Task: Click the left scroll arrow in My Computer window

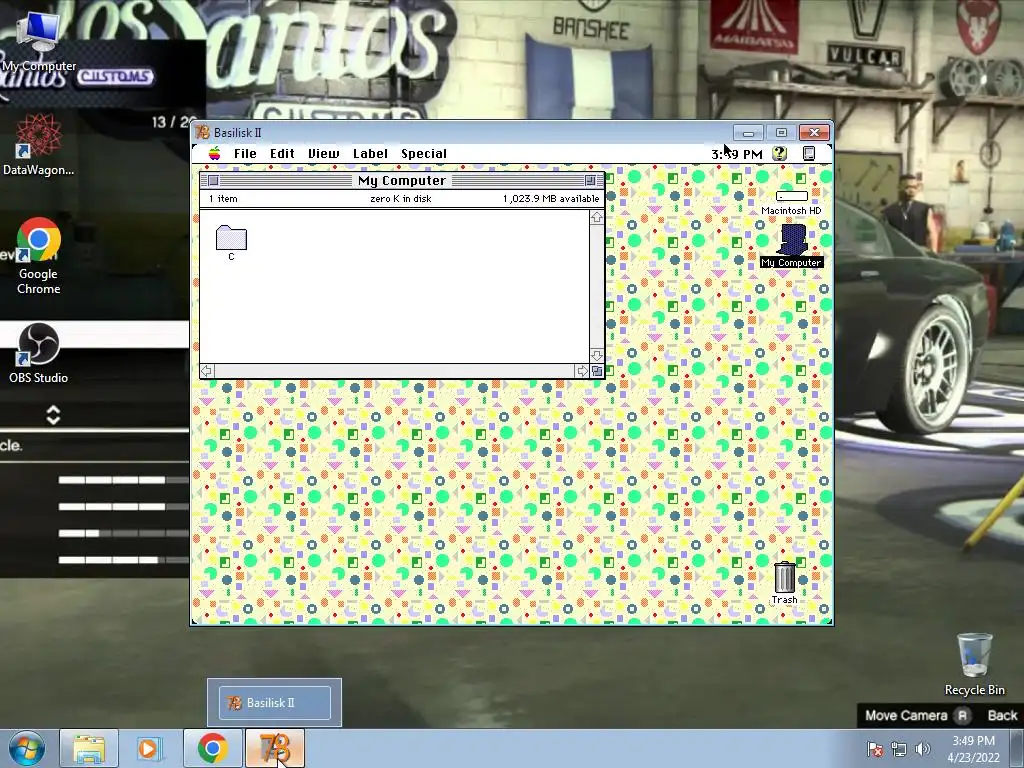Action: point(206,371)
